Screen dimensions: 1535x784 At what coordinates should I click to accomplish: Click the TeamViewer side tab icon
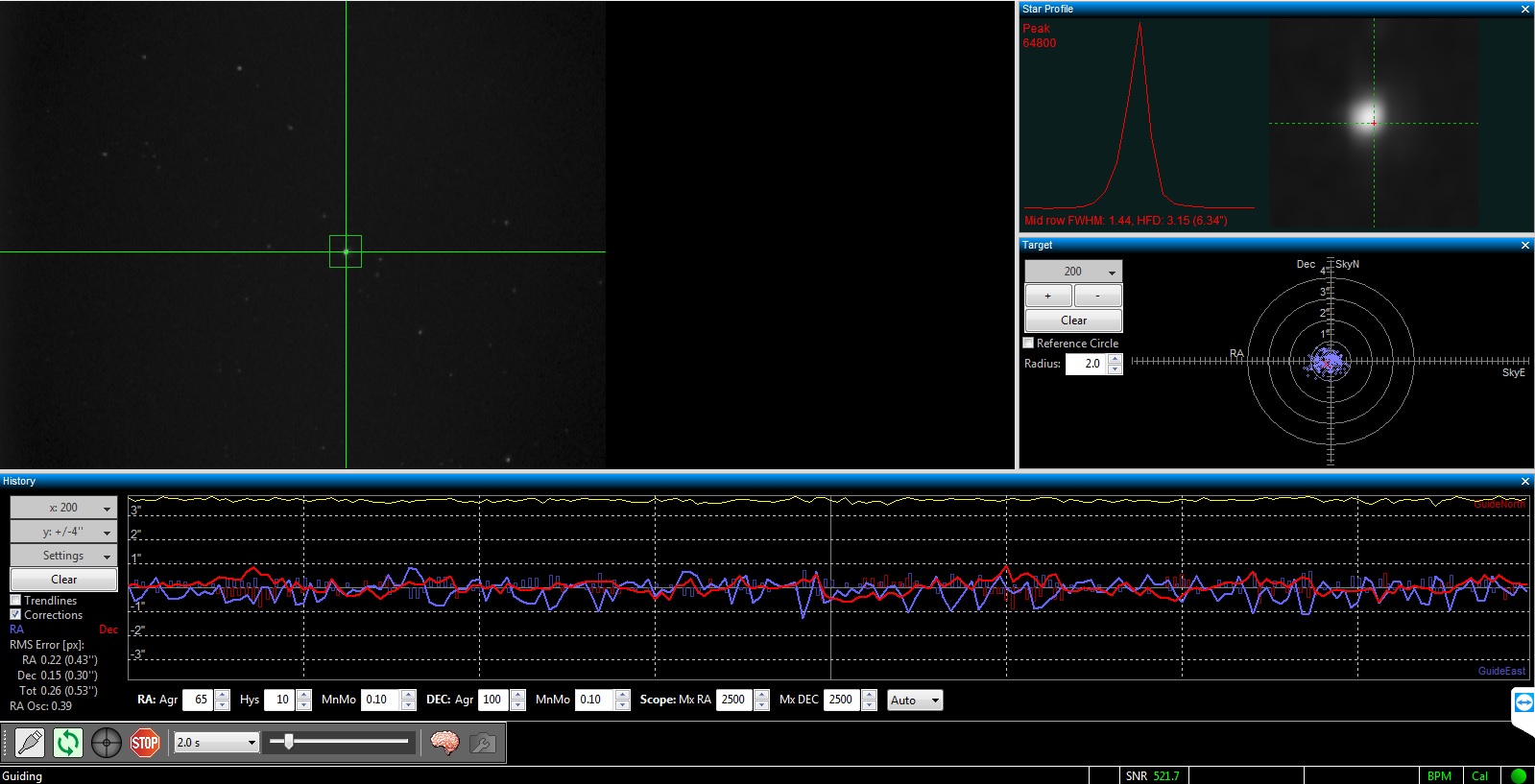[x=1523, y=703]
